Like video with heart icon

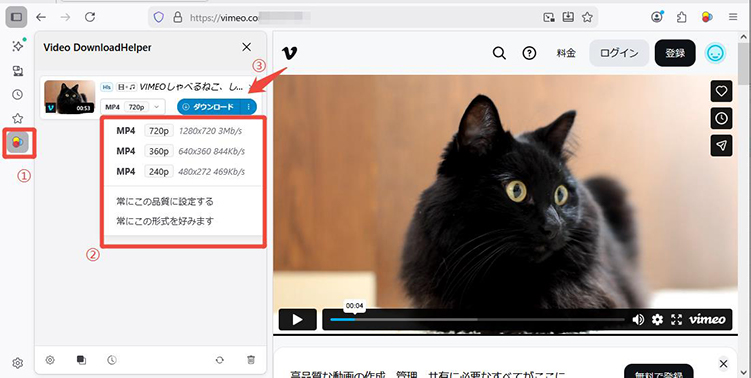[721, 91]
